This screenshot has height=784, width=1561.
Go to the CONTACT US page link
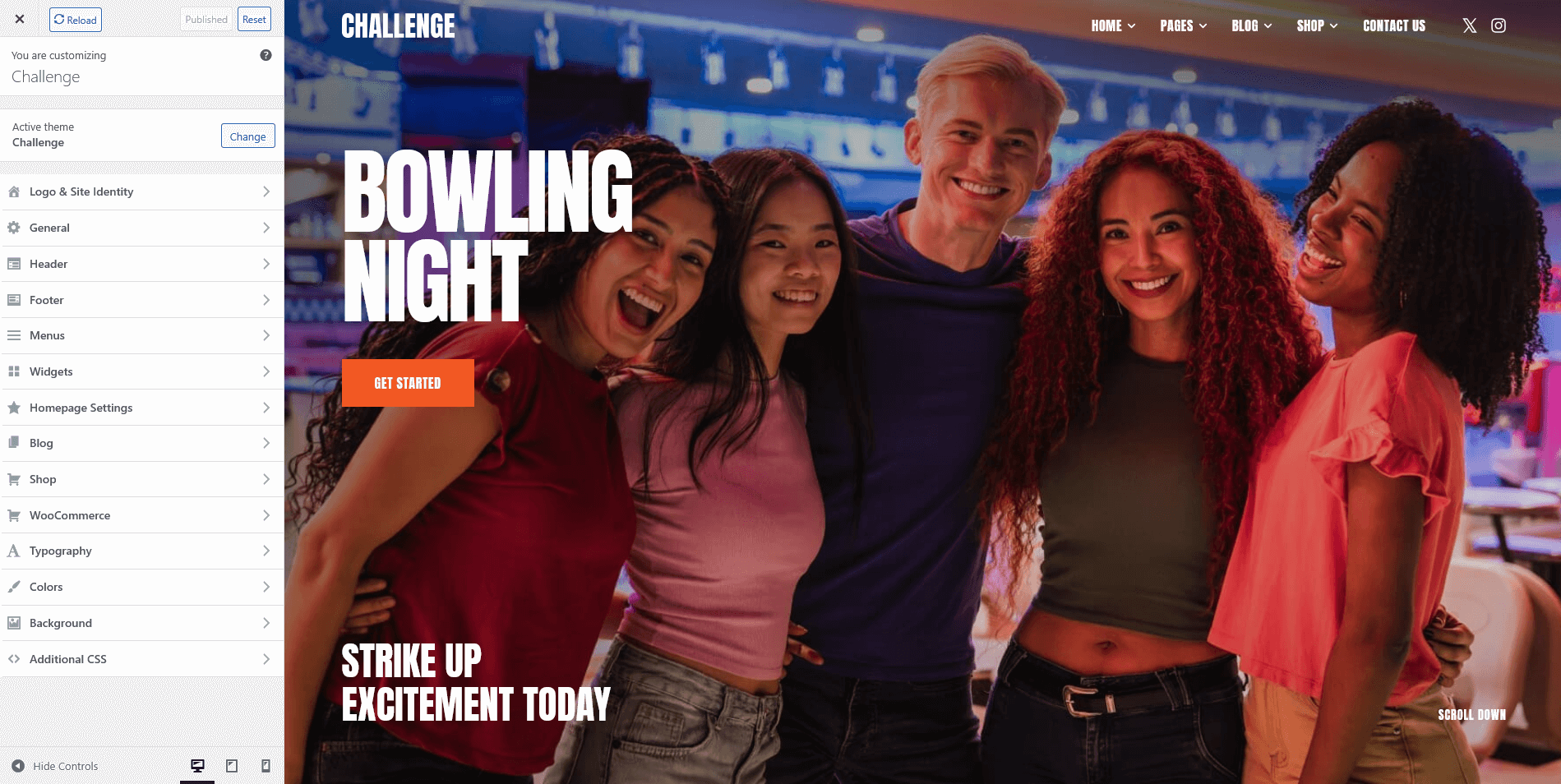(1394, 25)
